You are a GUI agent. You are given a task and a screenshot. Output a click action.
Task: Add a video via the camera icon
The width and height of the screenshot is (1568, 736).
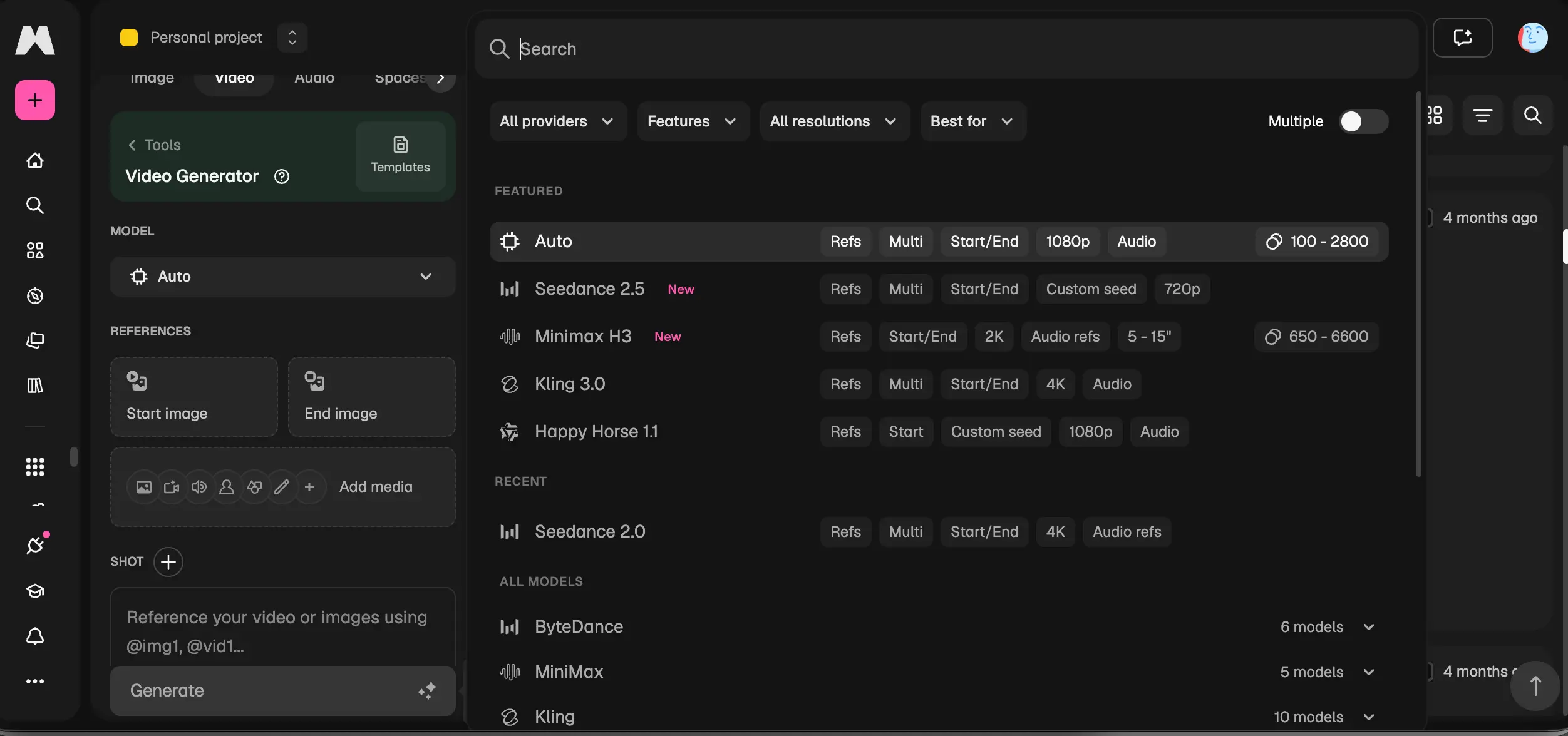172,487
